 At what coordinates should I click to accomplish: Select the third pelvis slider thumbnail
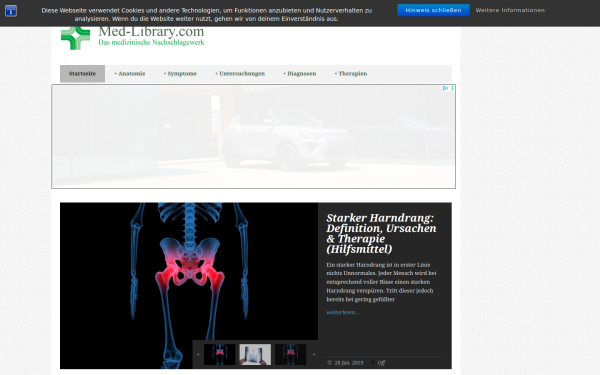click(x=290, y=354)
